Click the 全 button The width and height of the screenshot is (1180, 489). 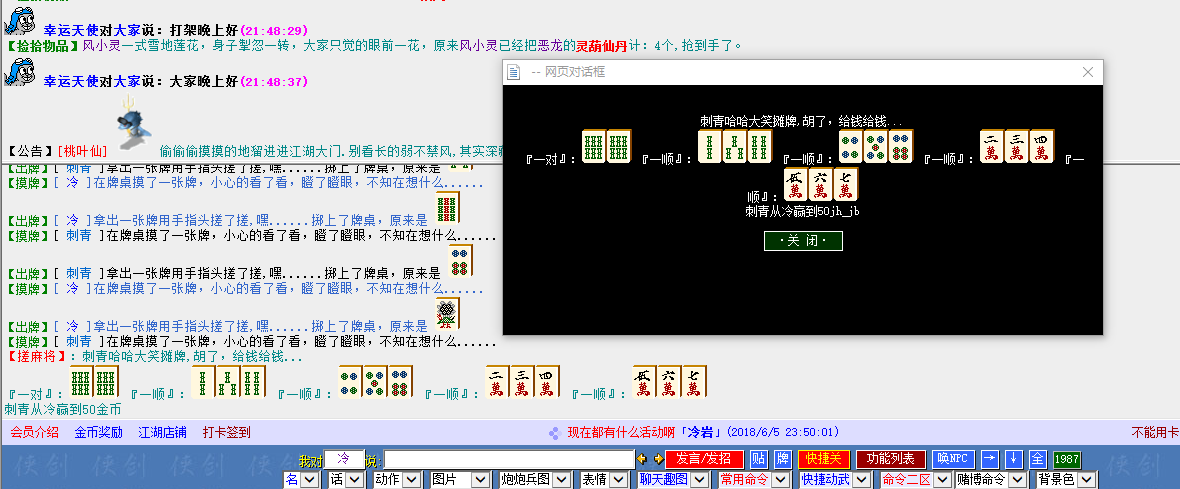[1037, 459]
